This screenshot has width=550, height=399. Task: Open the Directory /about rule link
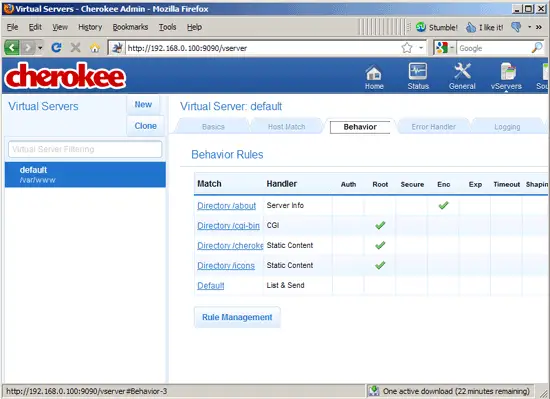[x=227, y=206]
